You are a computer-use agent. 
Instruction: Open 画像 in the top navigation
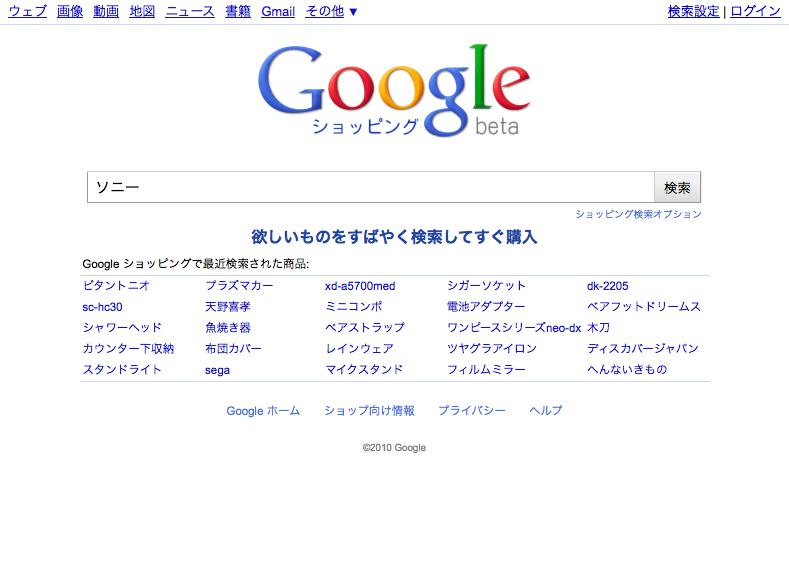tap(70, 11)
